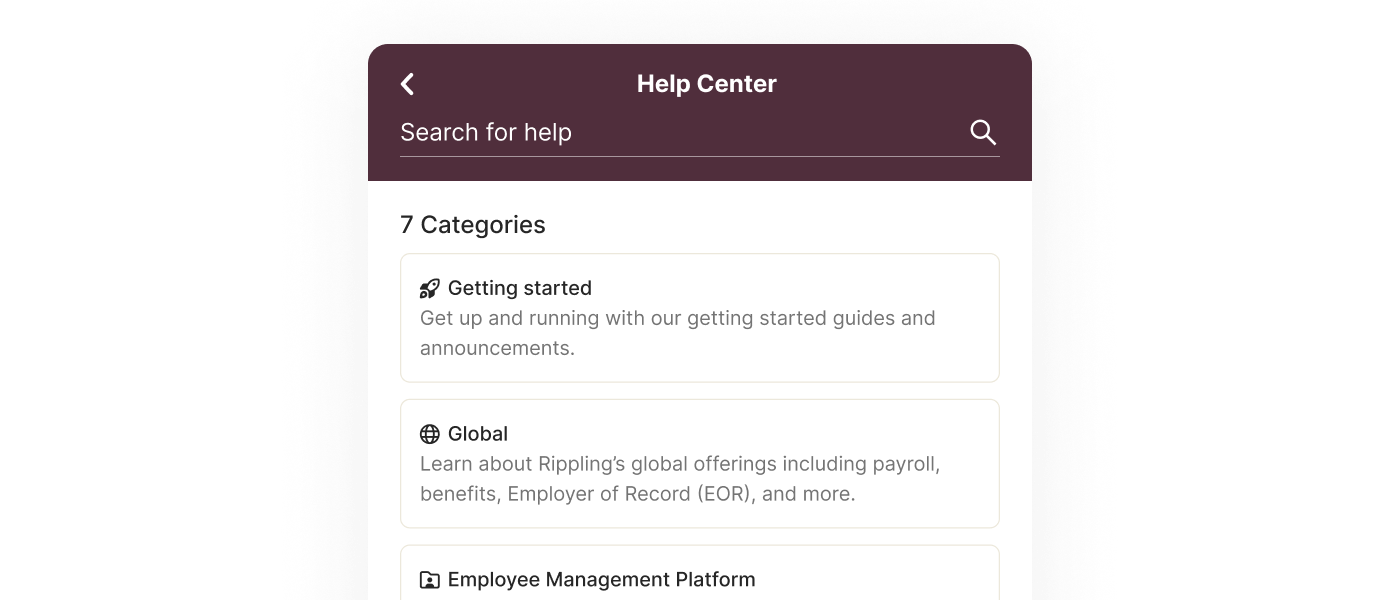Viewport: 1400px width, 600px height.
Task: Open Employee Management Platform category title
Action: click(x=601, y=580)
